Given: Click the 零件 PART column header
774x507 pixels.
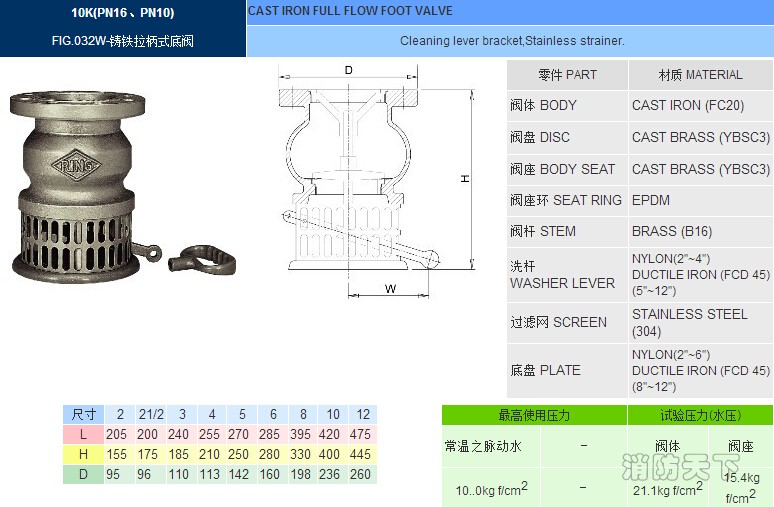Looking at the screenshot, I should pos(567,75).
